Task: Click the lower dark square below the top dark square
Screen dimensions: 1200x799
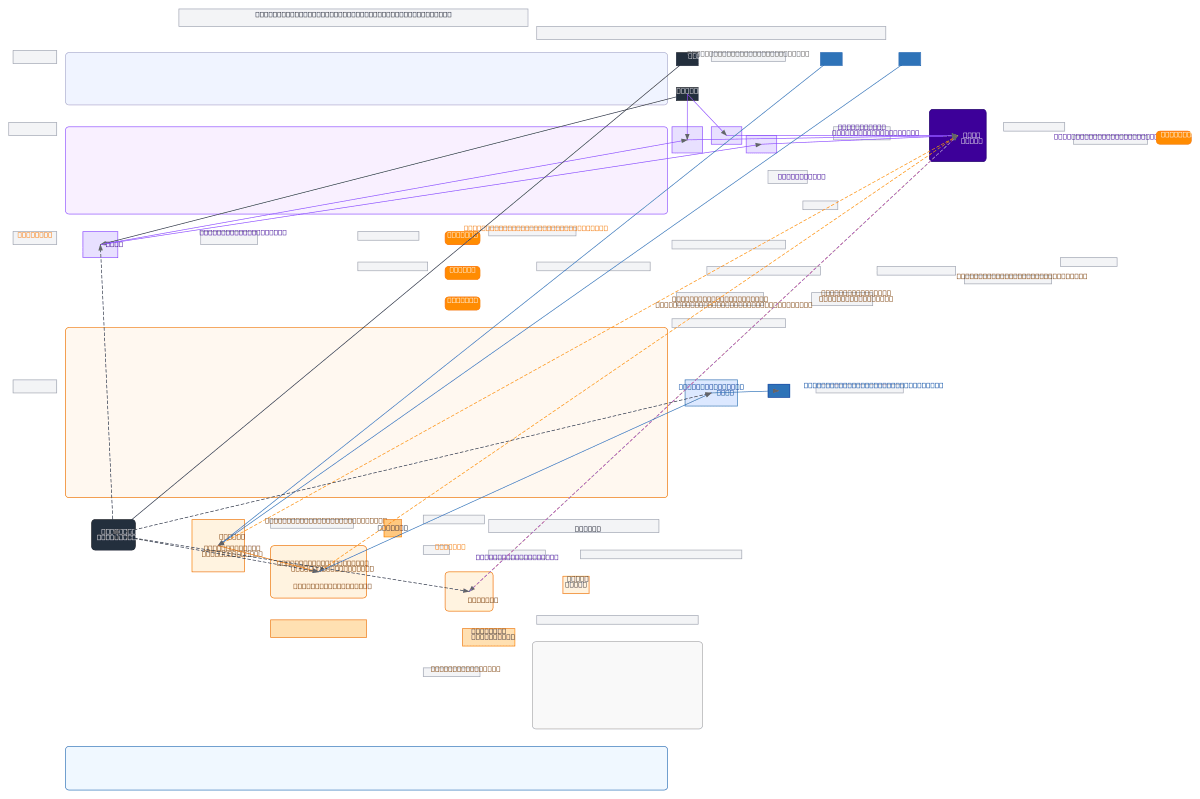Action: [687, 94]
